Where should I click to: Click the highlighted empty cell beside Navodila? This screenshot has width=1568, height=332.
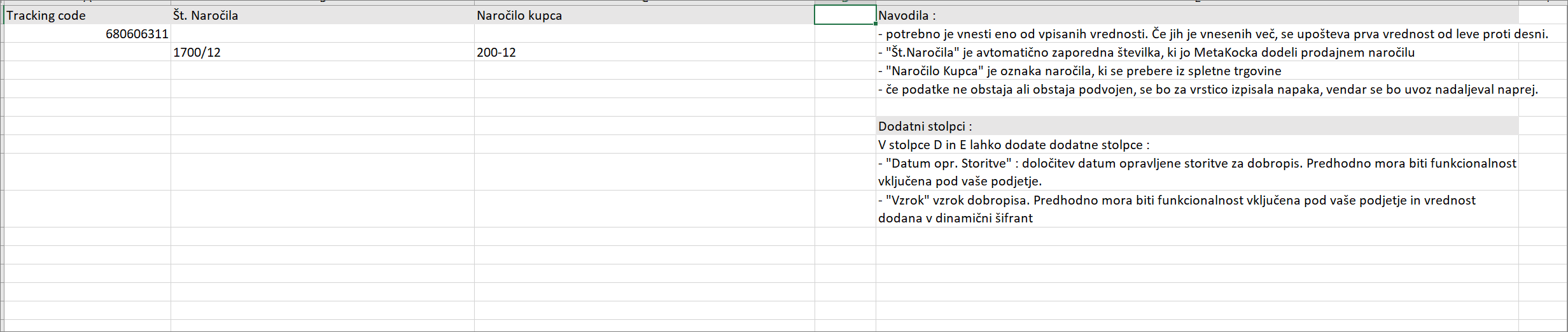(845, 15)
